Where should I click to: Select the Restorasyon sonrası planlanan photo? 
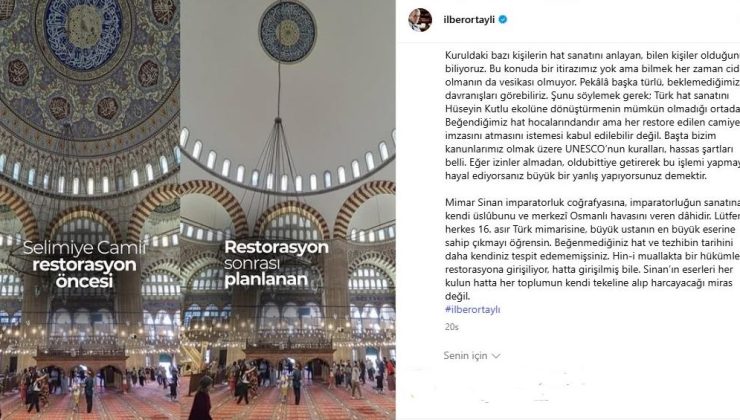click(x=288, y=210)
